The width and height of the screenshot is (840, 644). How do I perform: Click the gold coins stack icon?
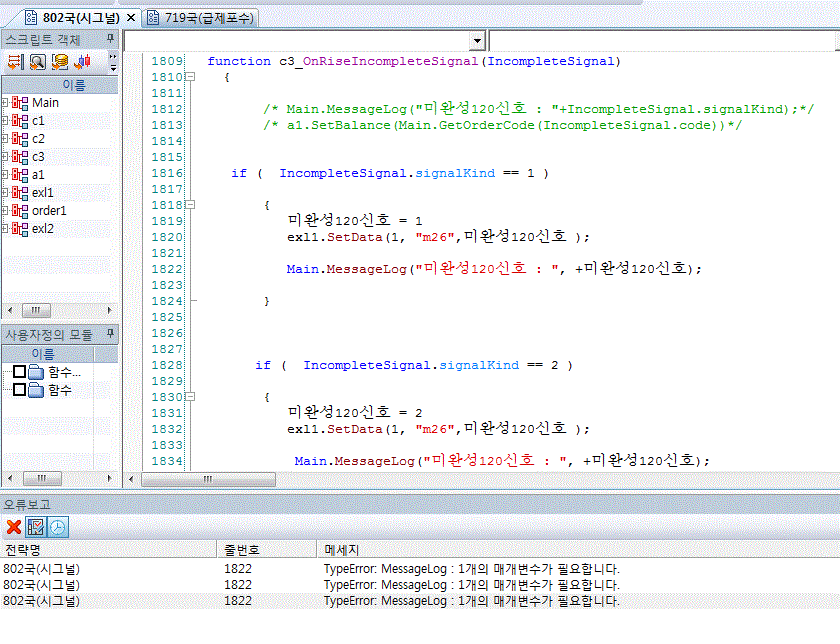click(x=60, y=62)
